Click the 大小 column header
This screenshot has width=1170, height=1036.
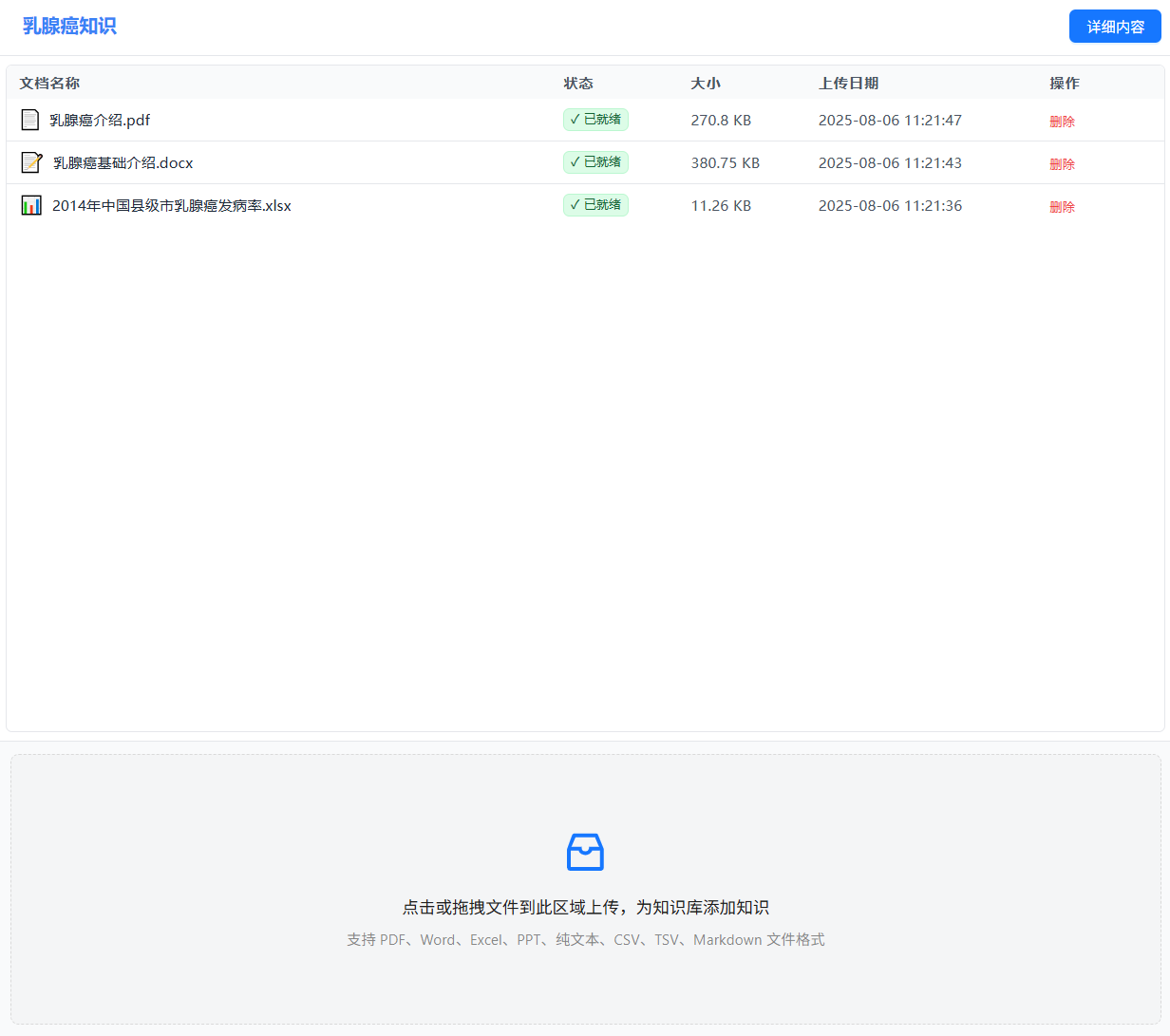[x=705, y=84]
